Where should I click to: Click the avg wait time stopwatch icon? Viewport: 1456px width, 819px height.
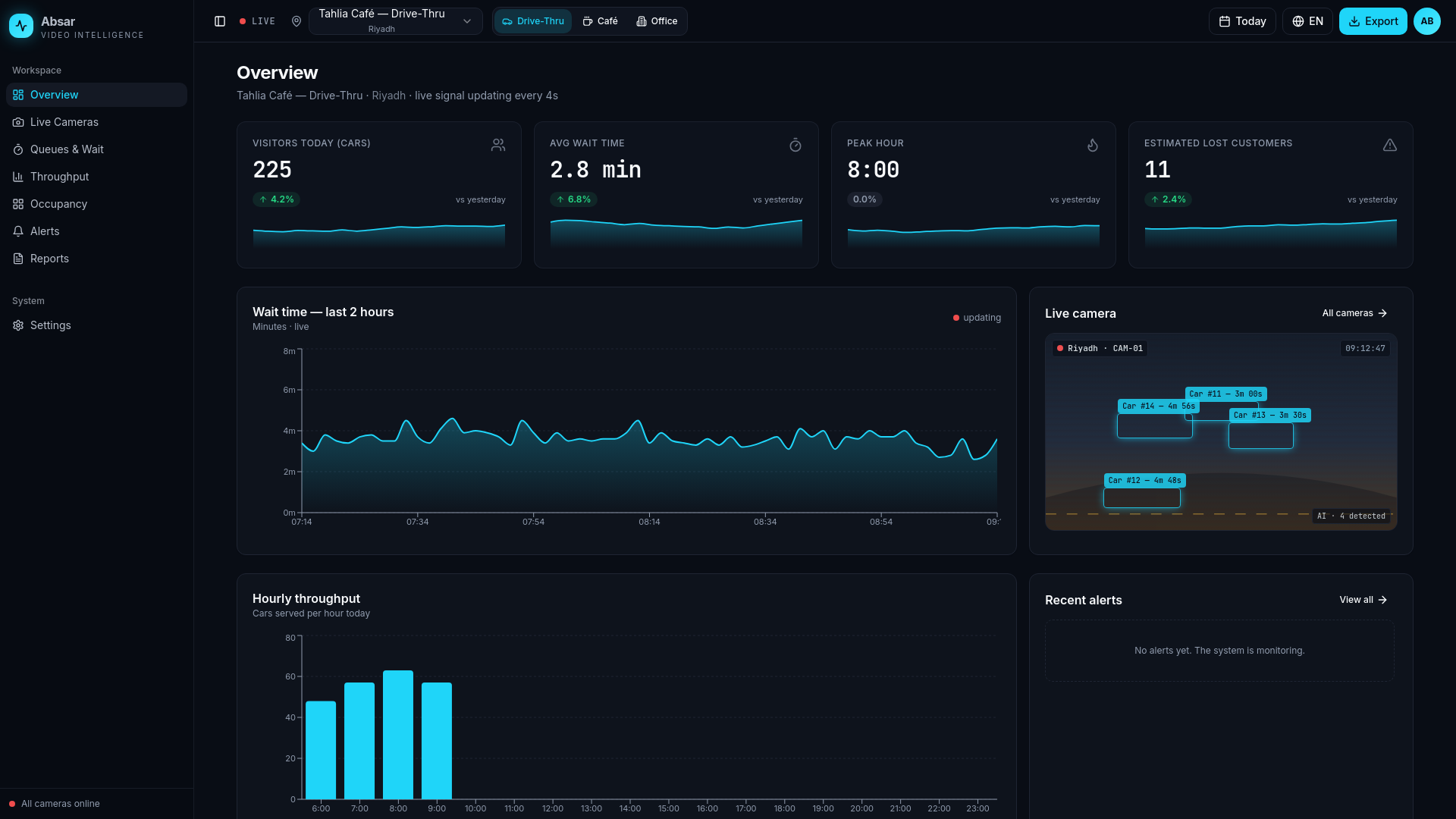click(795, 145)
